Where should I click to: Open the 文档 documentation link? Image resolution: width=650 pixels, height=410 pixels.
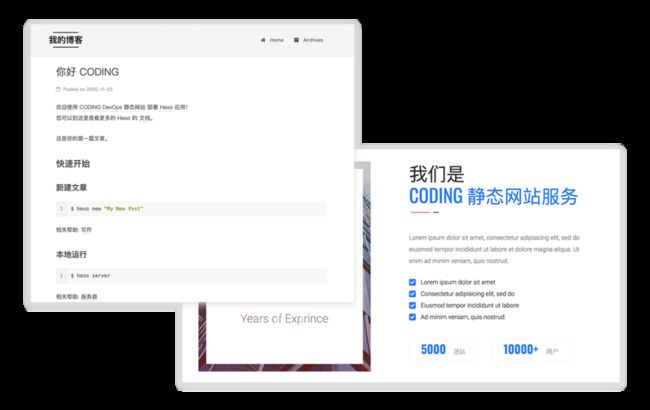(x=145, y=118)
